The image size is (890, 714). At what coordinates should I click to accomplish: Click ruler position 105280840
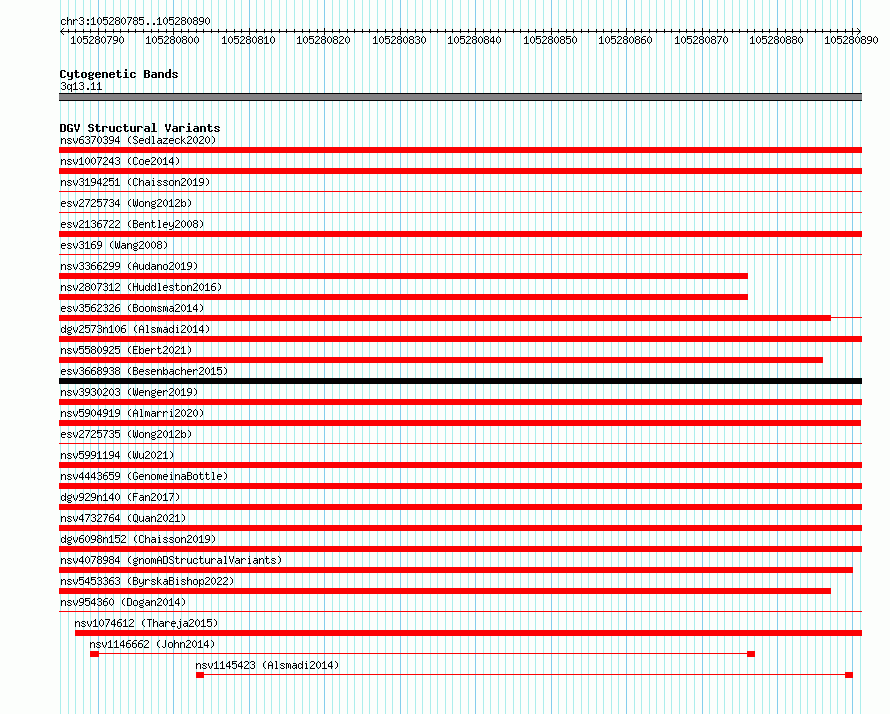coord(475,40)
